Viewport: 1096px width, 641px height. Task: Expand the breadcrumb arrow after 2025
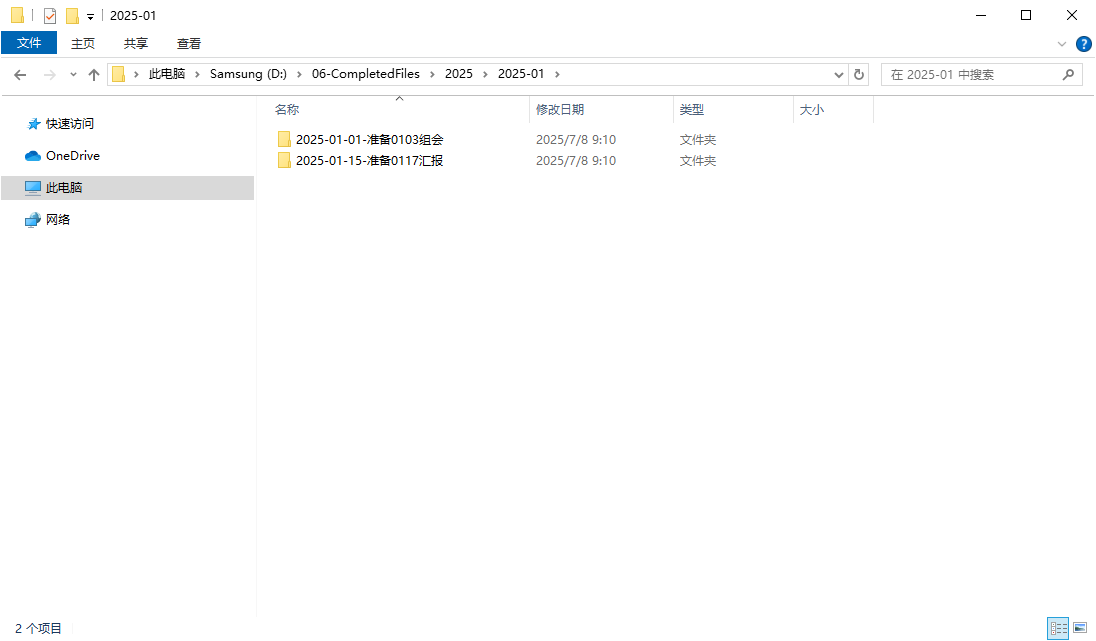pos(483,73)
